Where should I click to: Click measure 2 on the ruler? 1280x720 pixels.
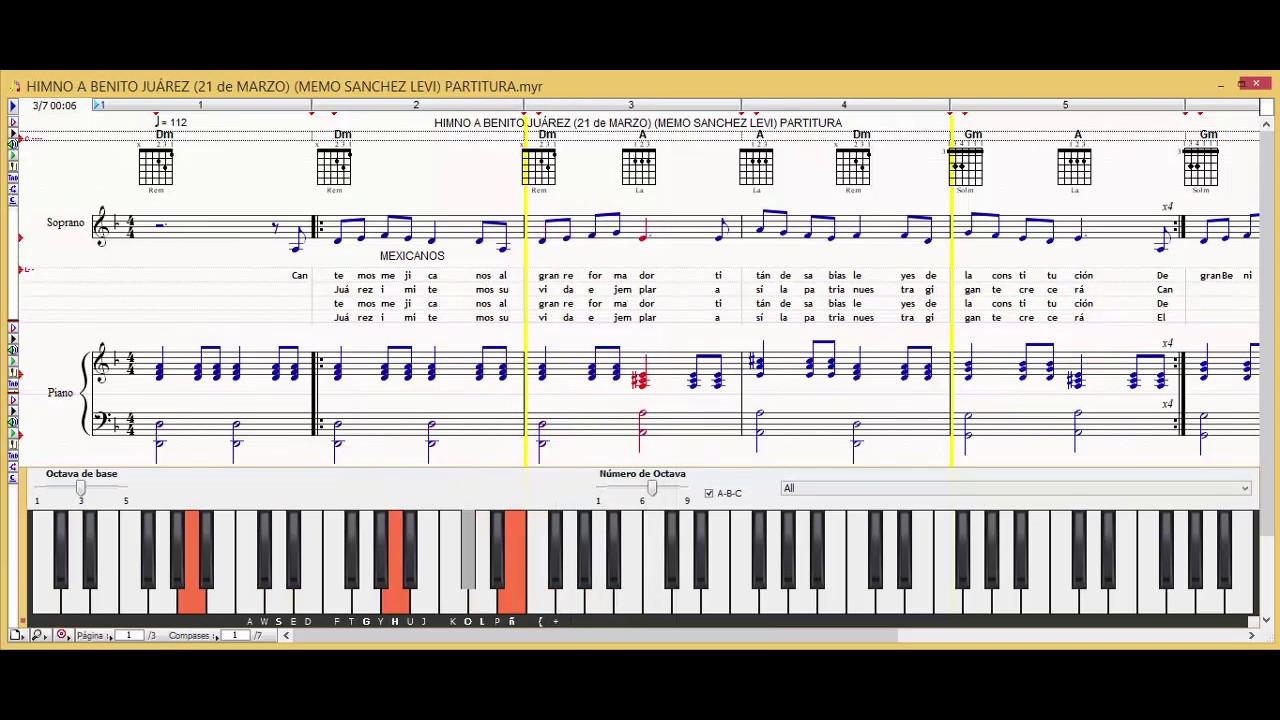[x=416, y=105]
